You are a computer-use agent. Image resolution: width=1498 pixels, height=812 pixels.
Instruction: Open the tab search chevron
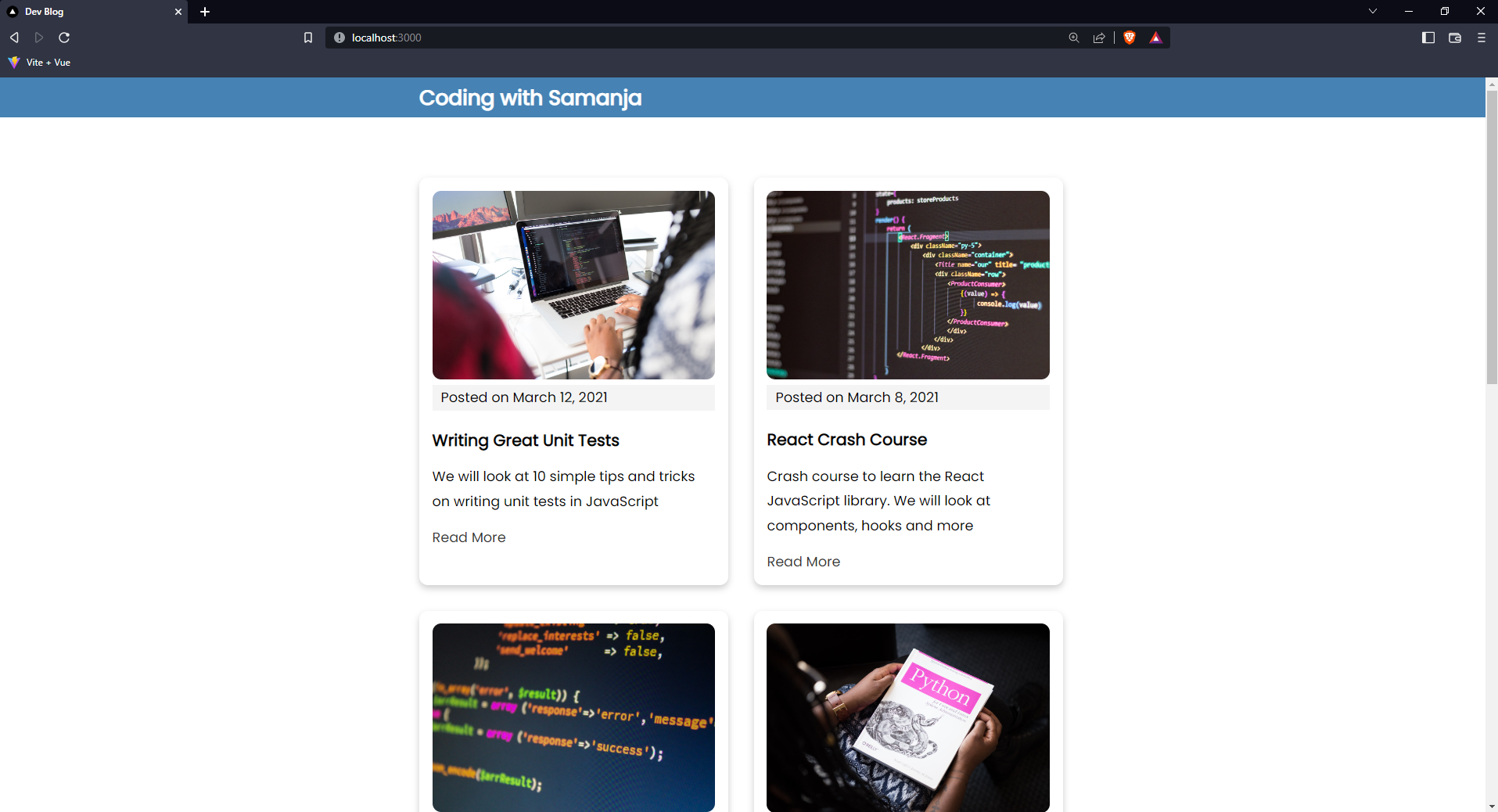click(1373, 11)
